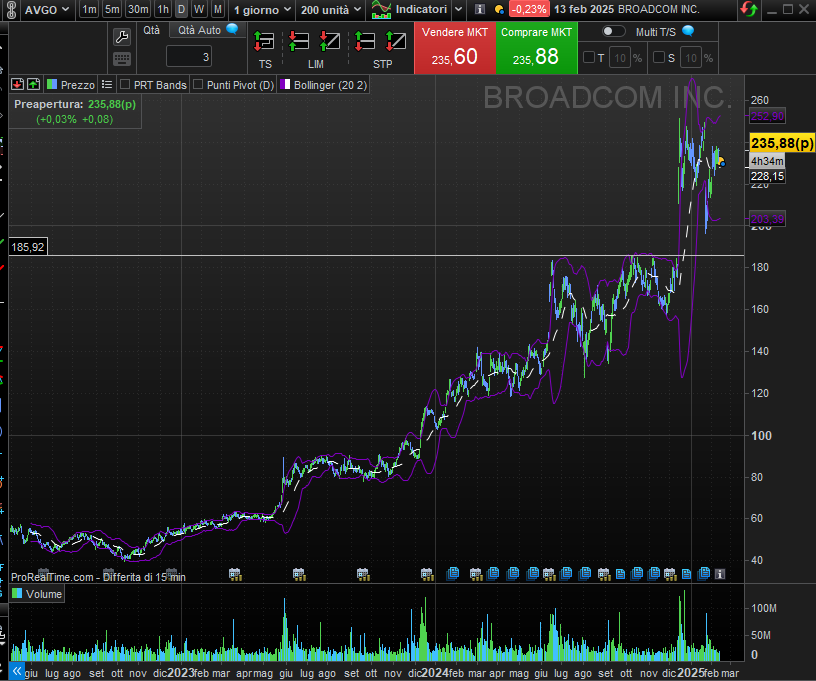The width and height of the screenshot is (816, 681).
Task: Select the 5m timeframe button
Action: pos(113,9)
